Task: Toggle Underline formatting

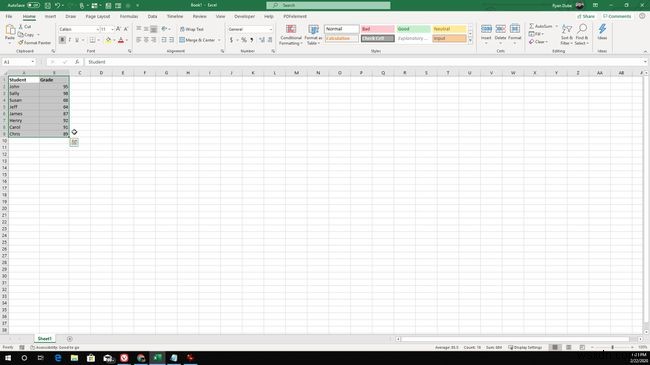Action: point(77,40)
